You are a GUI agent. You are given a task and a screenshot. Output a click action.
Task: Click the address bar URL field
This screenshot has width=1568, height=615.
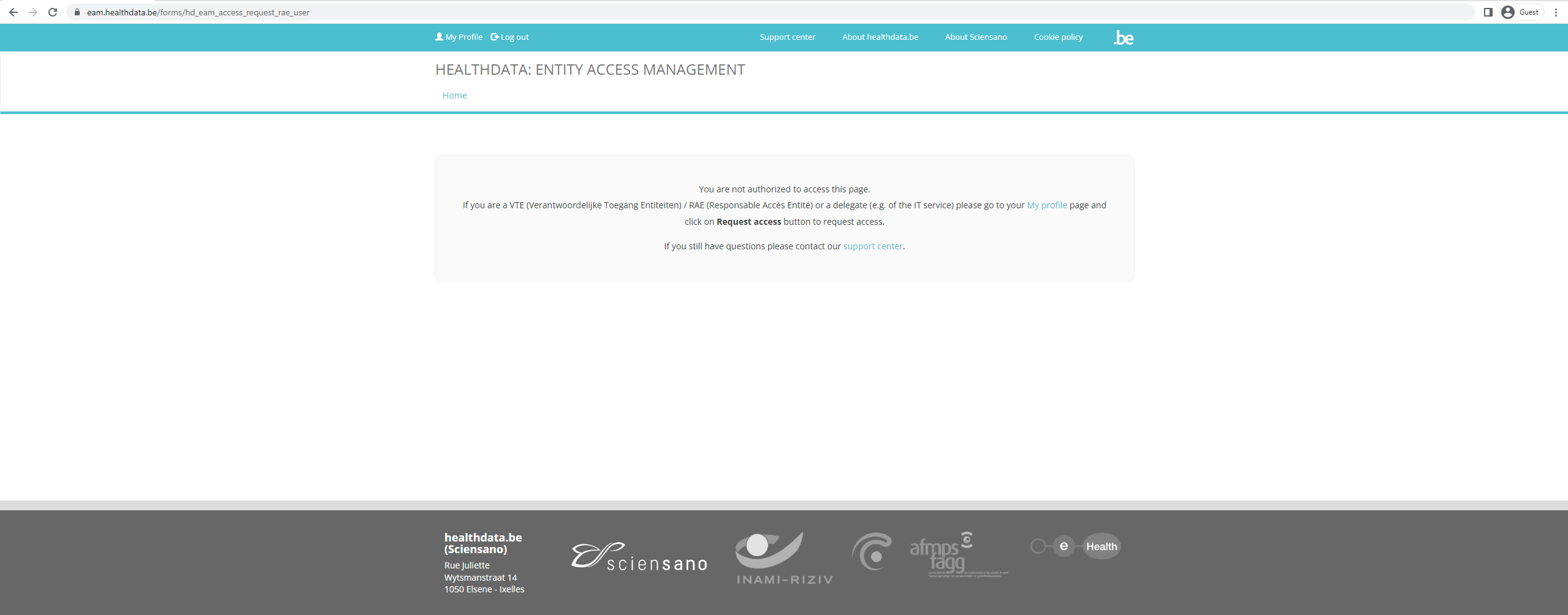736,12
